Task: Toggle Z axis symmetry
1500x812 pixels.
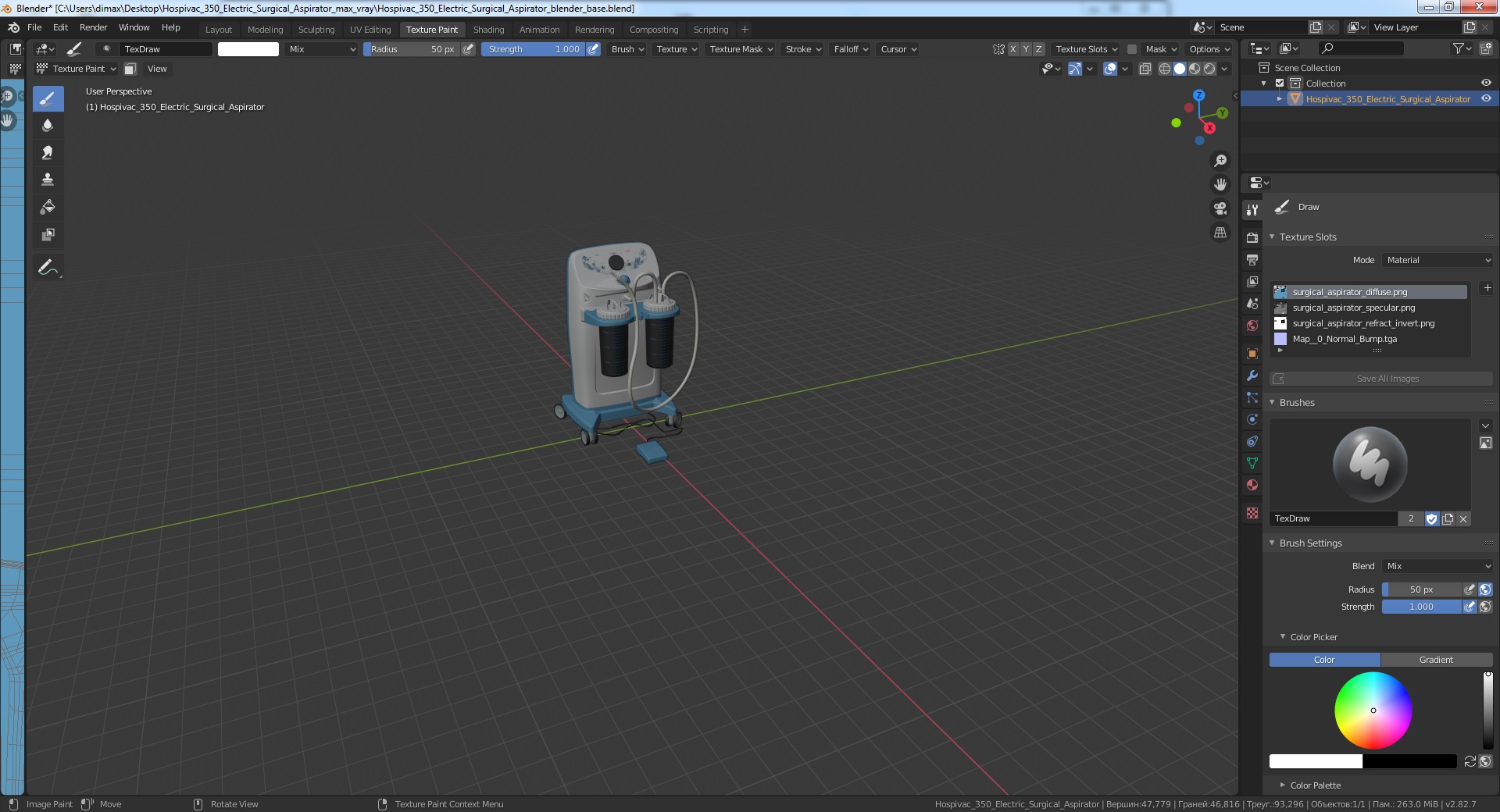Action: click(x=1039, y=49)
